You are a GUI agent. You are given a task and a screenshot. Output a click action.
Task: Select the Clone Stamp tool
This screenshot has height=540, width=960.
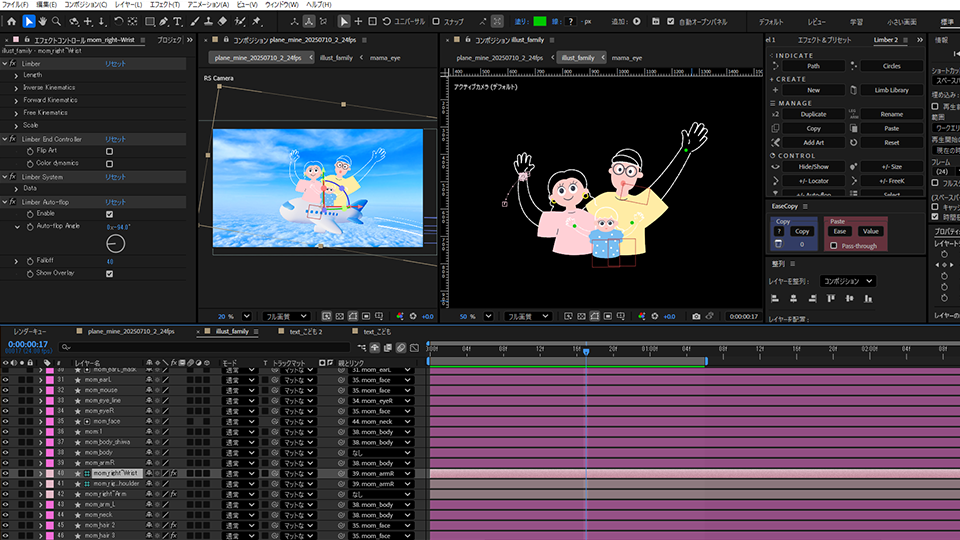click(x=208, y=21)
